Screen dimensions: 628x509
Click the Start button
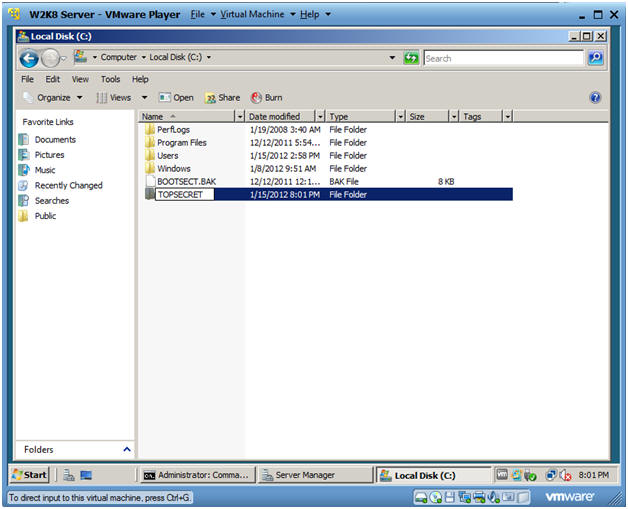click(x=29, y=475)
